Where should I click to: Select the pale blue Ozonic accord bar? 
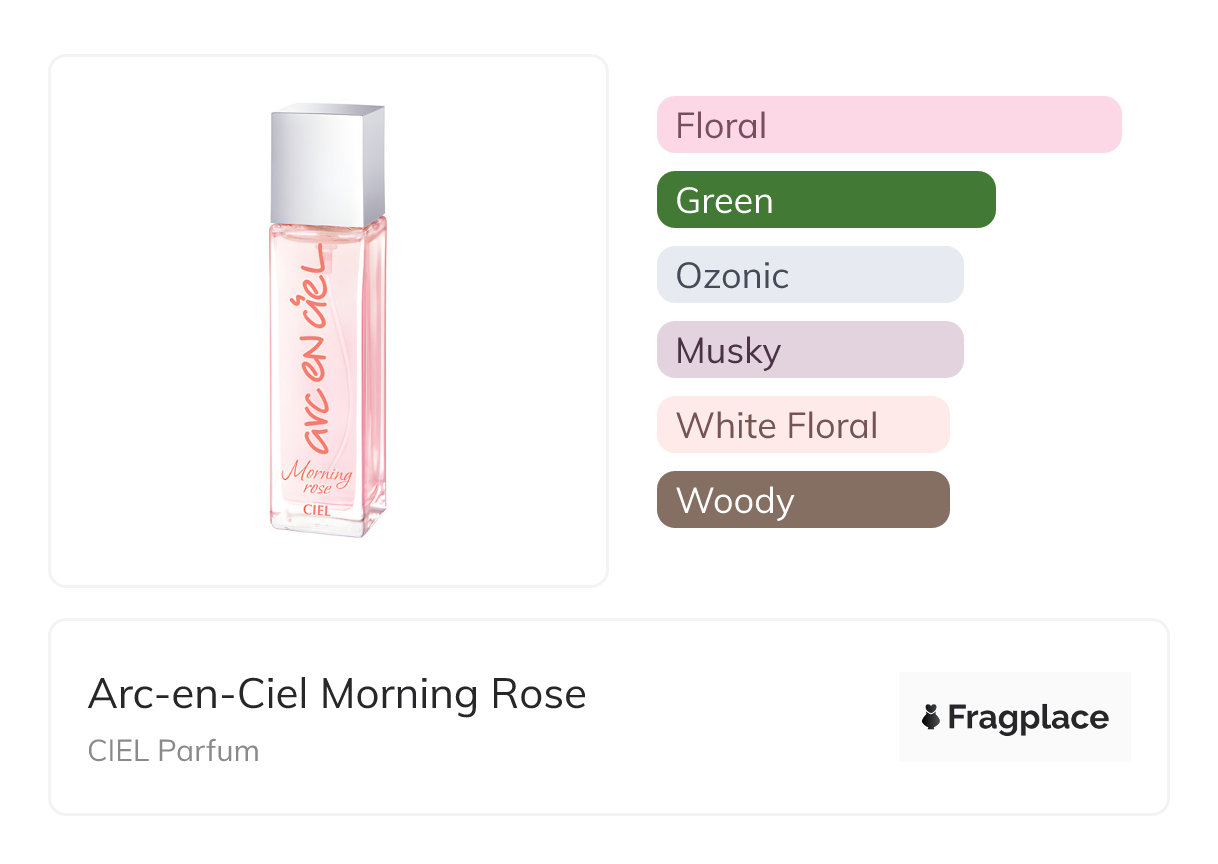pos(810,275)
